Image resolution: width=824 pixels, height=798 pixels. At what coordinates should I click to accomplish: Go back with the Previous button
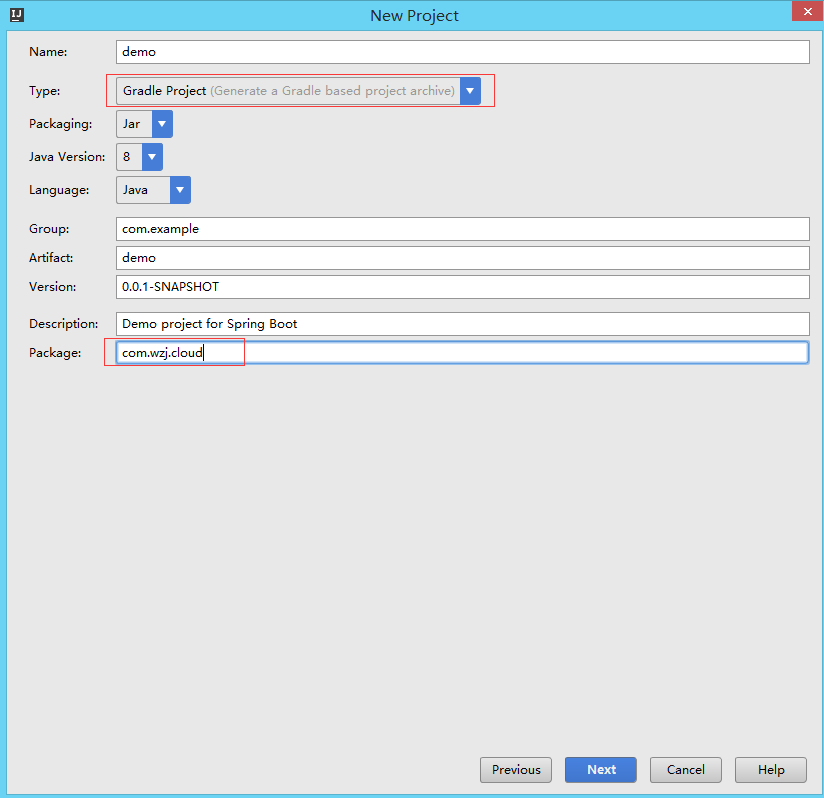[x=516, y=770]
